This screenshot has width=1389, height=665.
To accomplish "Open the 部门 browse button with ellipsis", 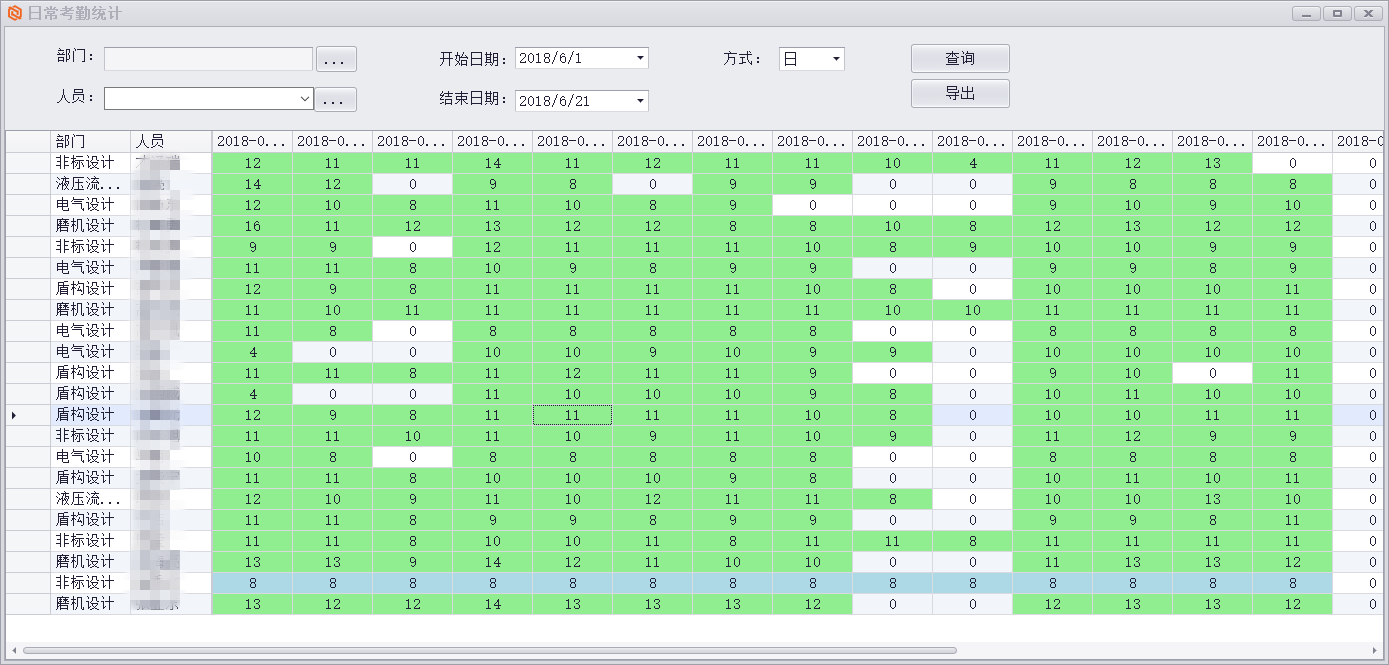I will tap(336, 60).
